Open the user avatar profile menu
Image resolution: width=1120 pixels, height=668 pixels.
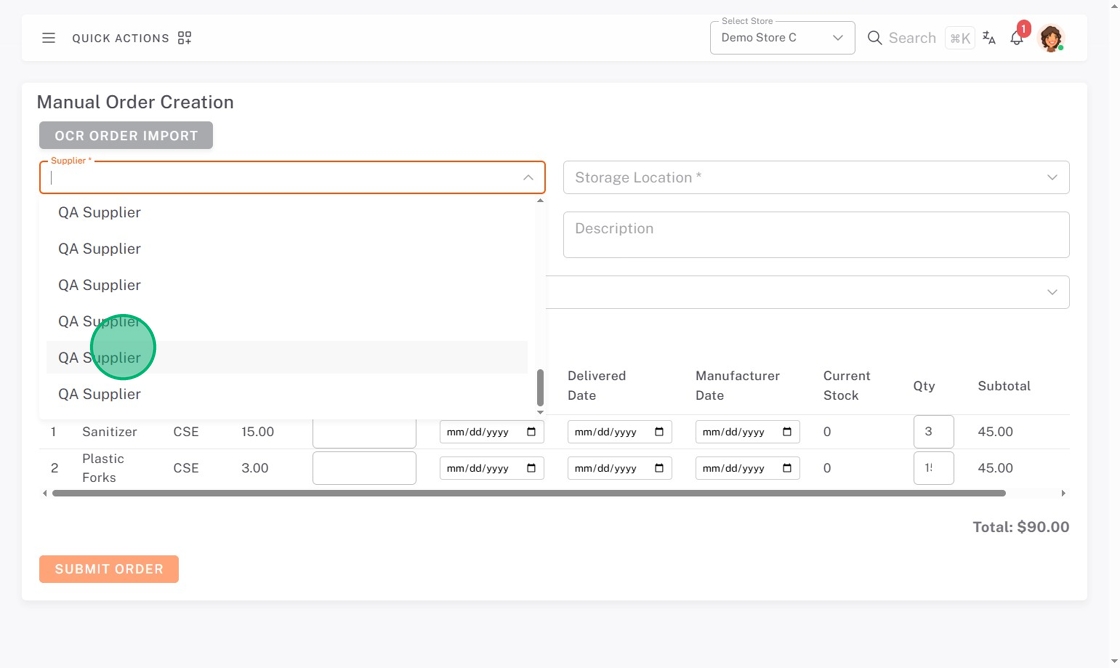[1050, 38]
